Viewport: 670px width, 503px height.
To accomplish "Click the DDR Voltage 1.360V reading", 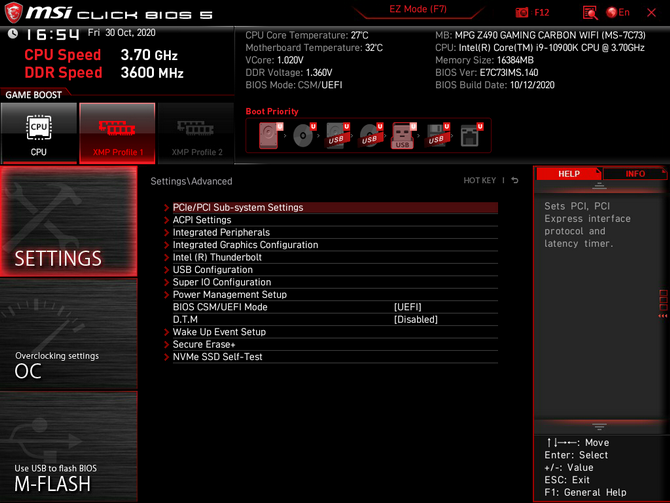I will tap(288, 73).
